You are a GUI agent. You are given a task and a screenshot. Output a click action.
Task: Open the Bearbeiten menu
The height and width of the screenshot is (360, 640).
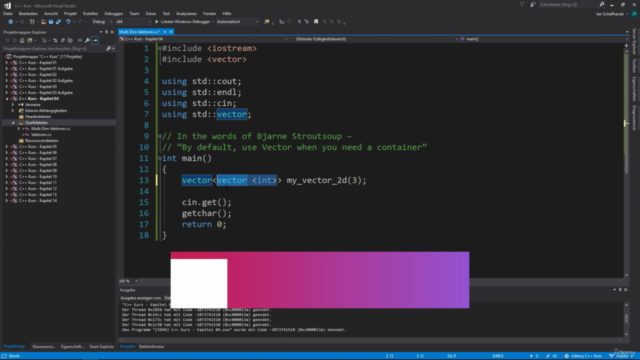(x=28, y=13)
